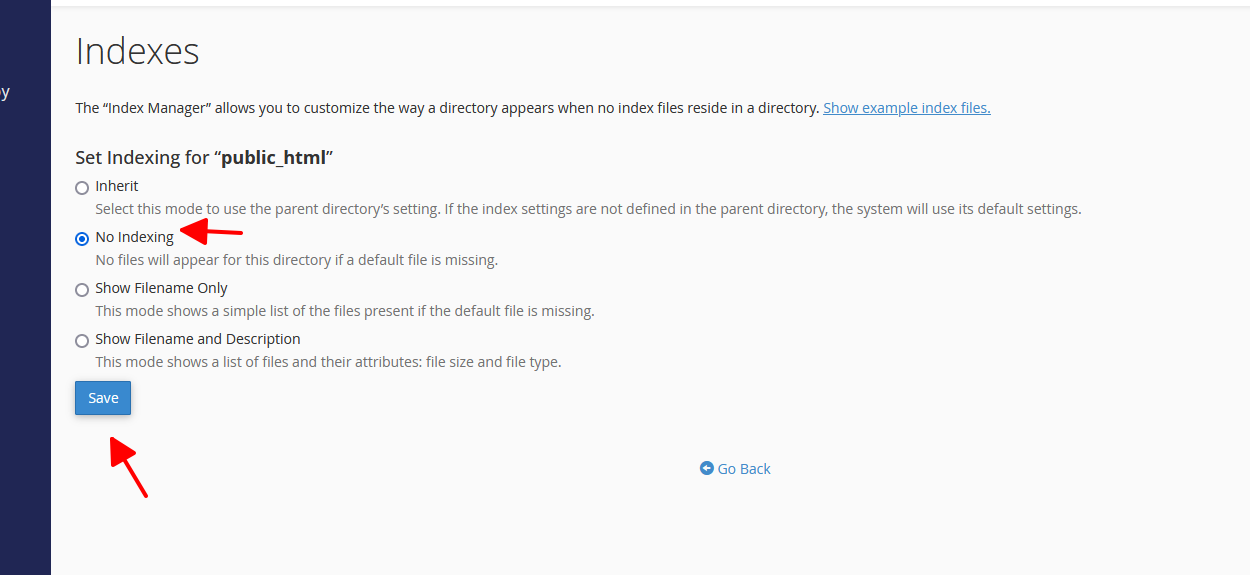Viewport: 1250px width, 575px height.
Task: Open the Show example index files link
Action: tap(906, 108)
